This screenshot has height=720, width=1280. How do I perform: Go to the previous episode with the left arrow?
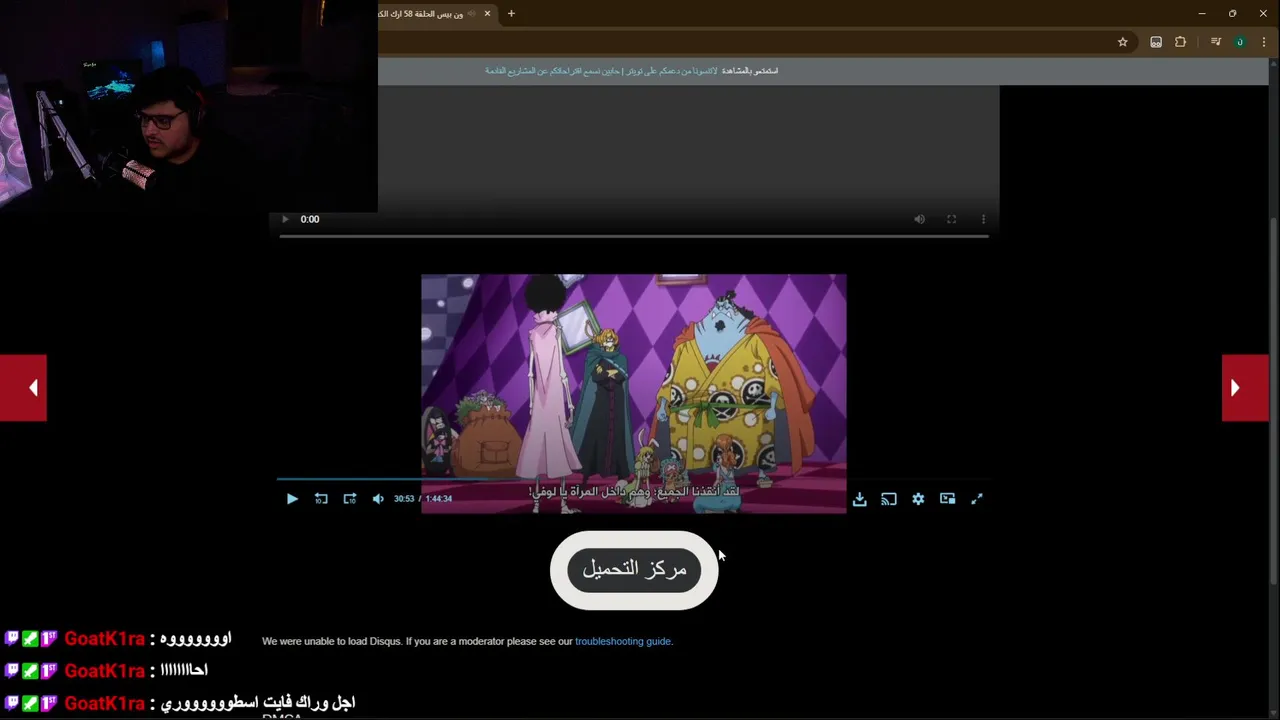click(x=23, y=388)
